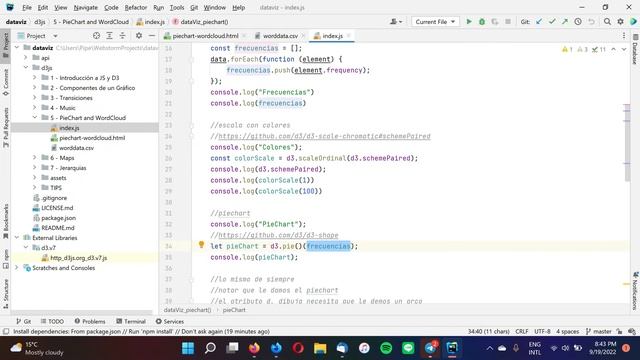Click the master branch widget in status bar

[x=598, y=331]
